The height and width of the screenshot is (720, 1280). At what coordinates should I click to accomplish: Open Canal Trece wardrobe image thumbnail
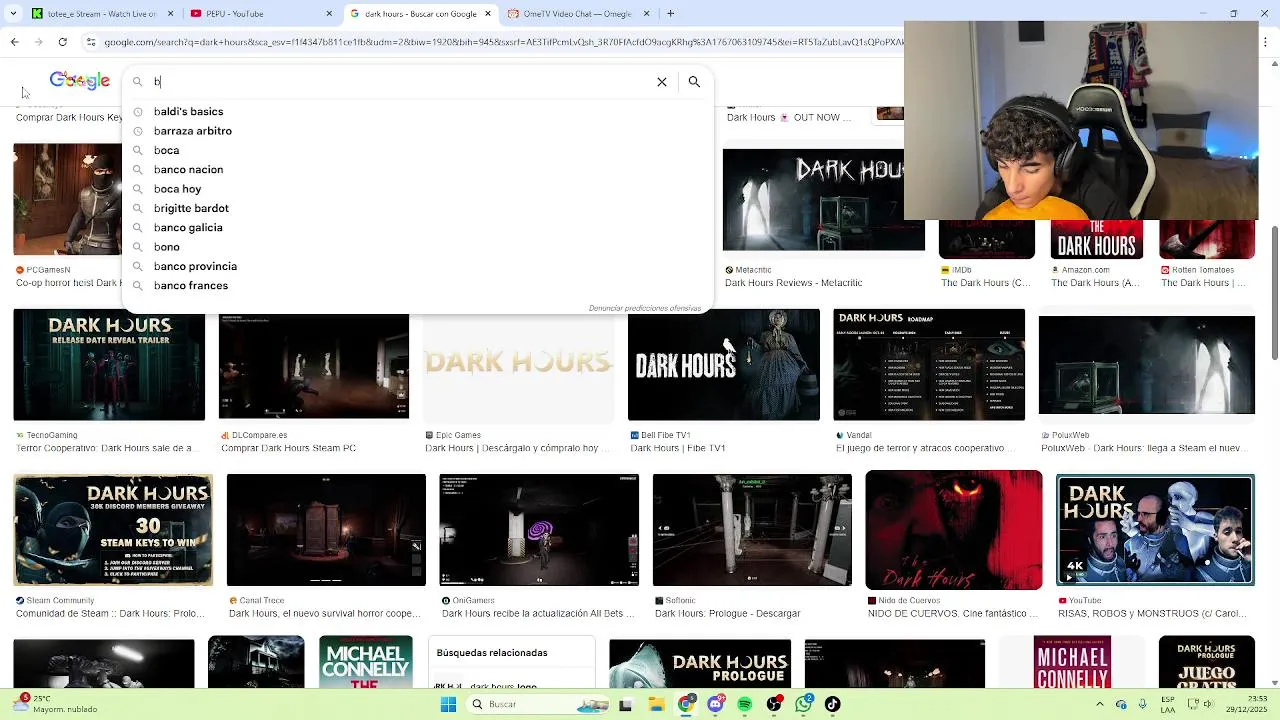point(326,530)
